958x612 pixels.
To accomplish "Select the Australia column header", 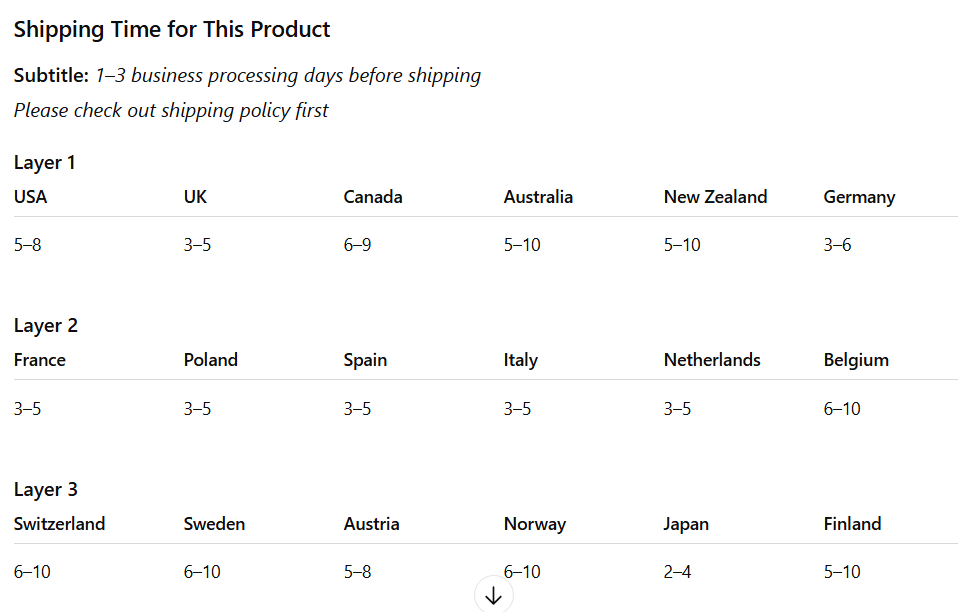I will point(538,197).
